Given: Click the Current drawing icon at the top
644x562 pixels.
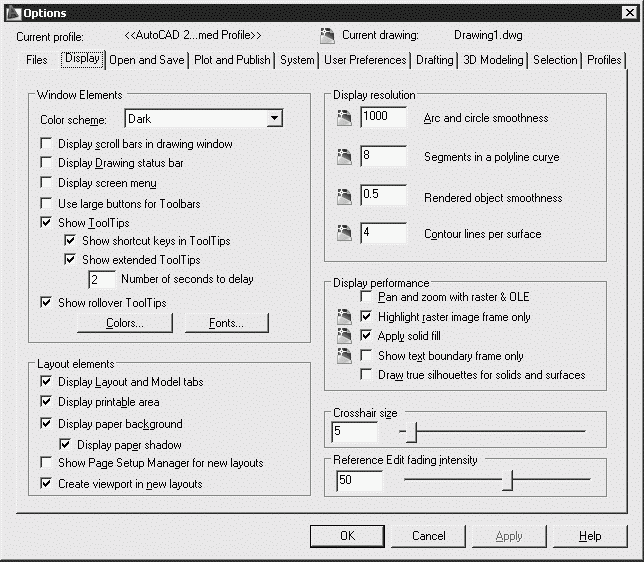Looking at the screenshot, I should [326, 36].
